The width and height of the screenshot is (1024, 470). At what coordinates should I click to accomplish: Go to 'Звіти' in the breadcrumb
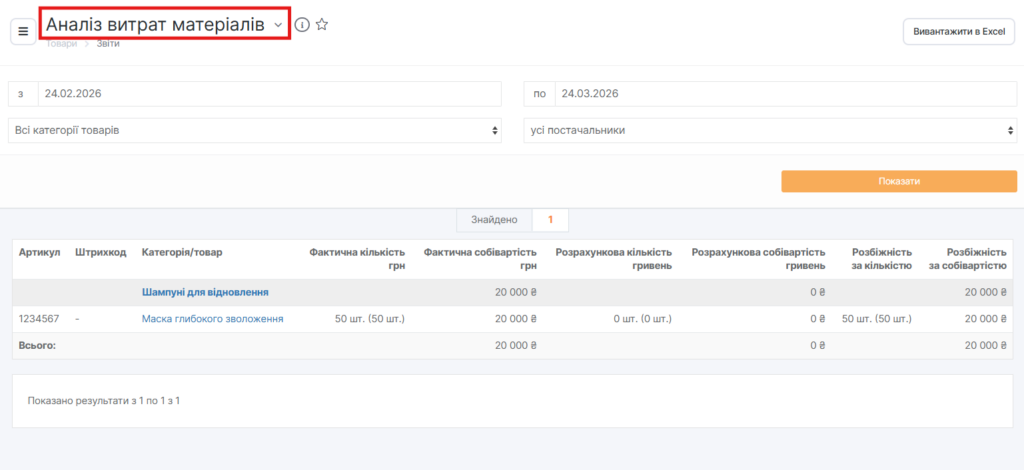[108, 43]
